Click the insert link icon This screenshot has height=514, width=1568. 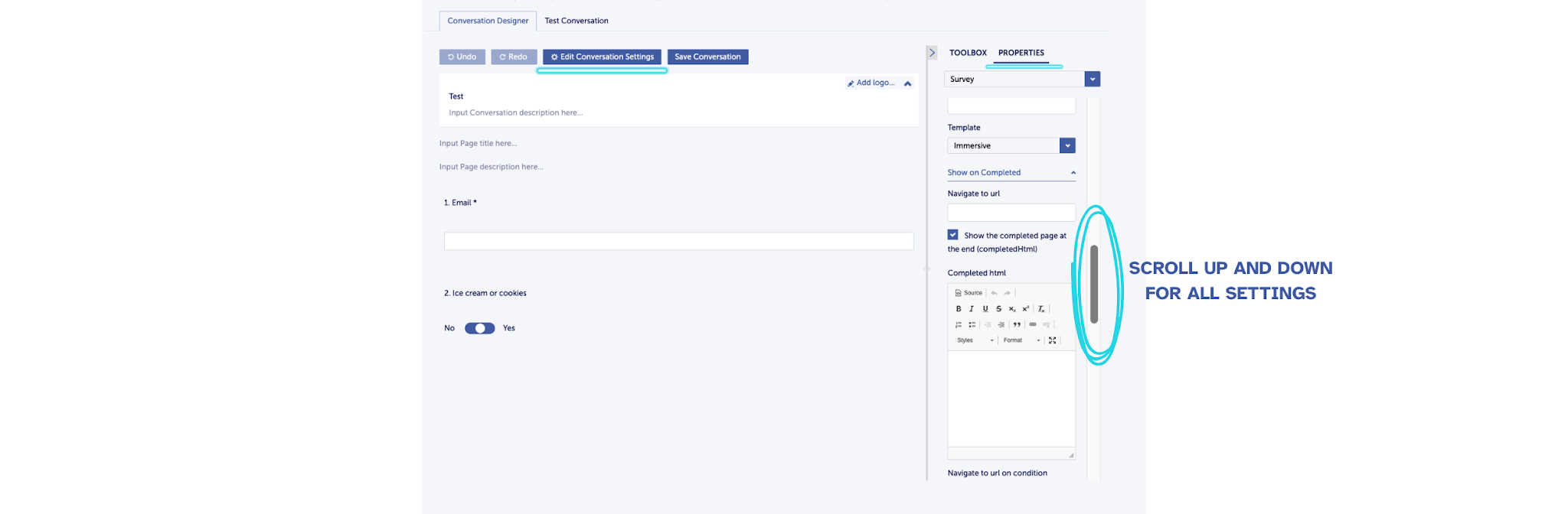1033,324
